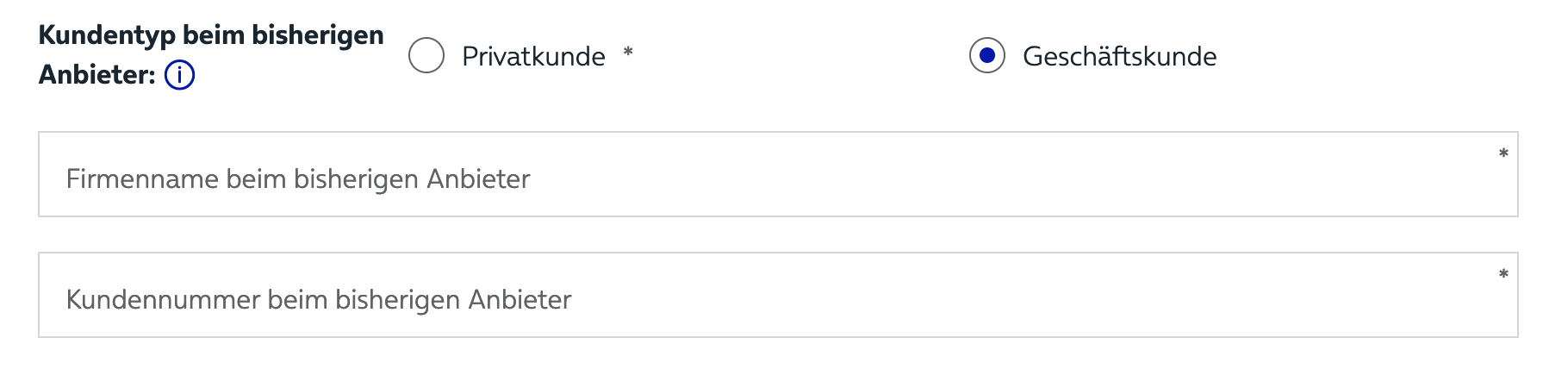Focus the Kundennummer beim bisherigen Anbieter field
This screenshot has width=1568, height=369.
(778, 295)
